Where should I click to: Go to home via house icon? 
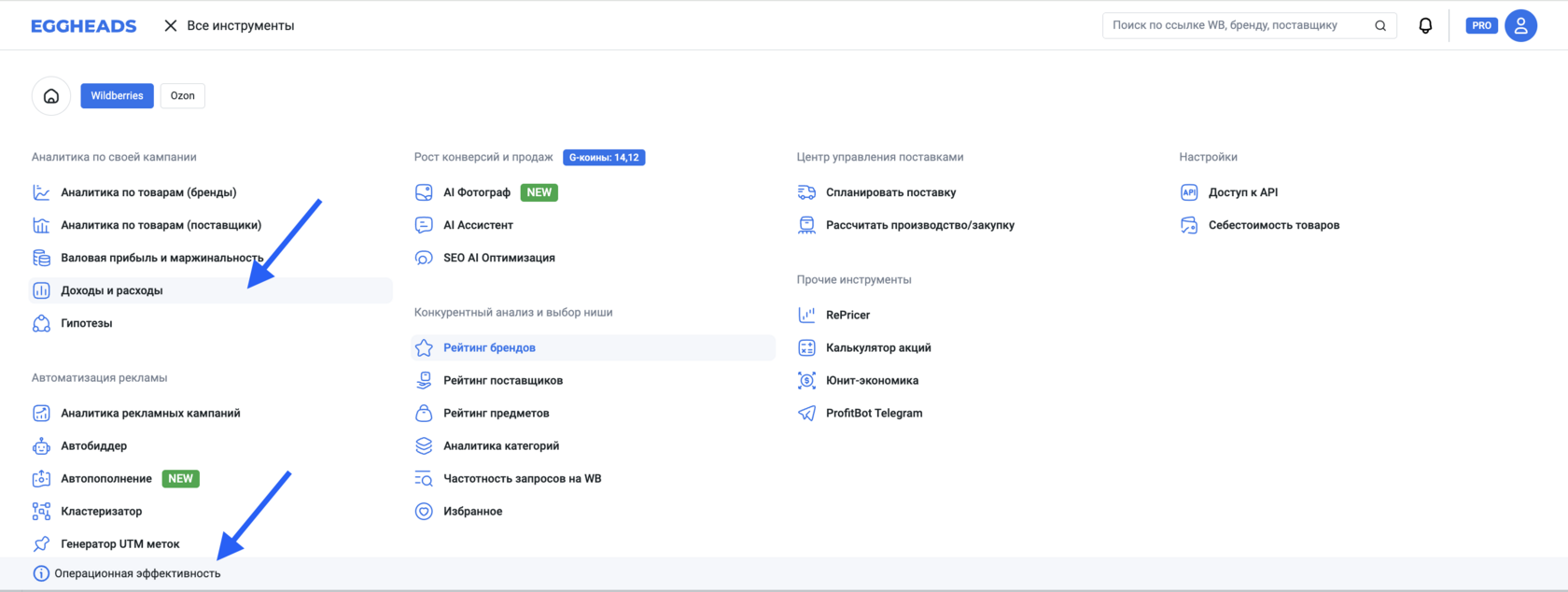pyautogui.click(x=51, y=96)
